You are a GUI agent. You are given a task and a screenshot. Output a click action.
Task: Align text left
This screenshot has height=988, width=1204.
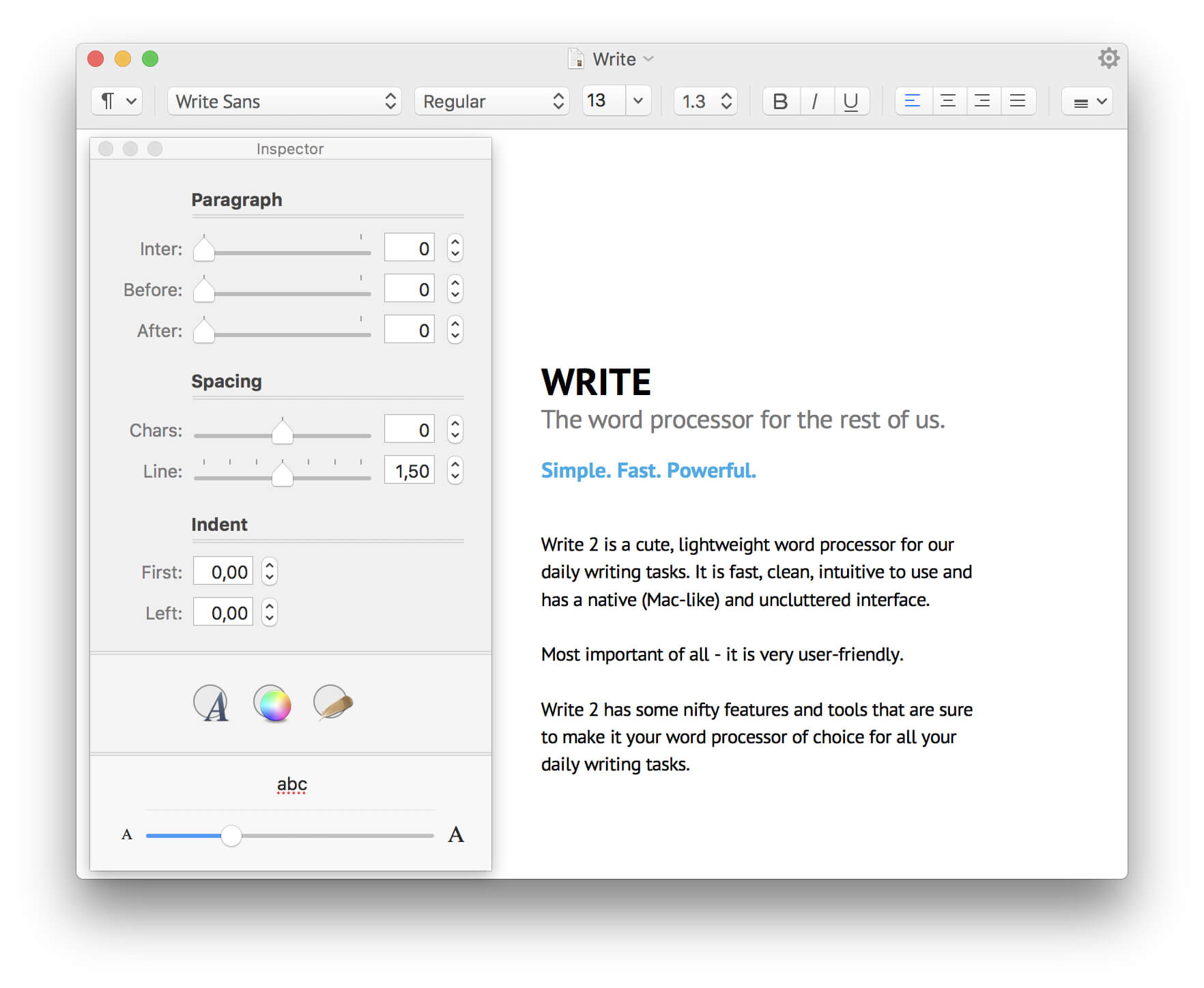click(913, 101)
